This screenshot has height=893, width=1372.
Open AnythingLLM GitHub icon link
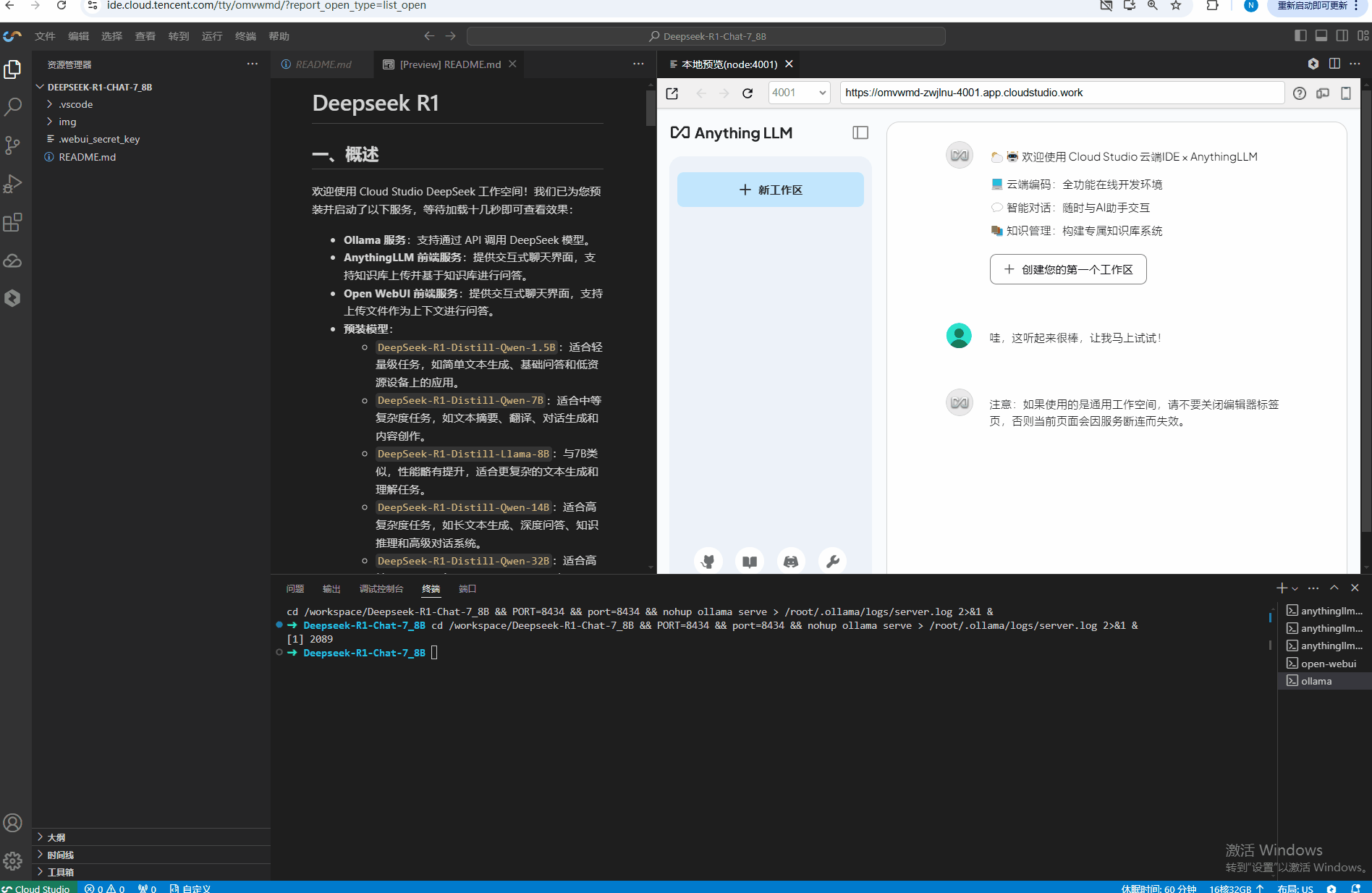(708, 561)
